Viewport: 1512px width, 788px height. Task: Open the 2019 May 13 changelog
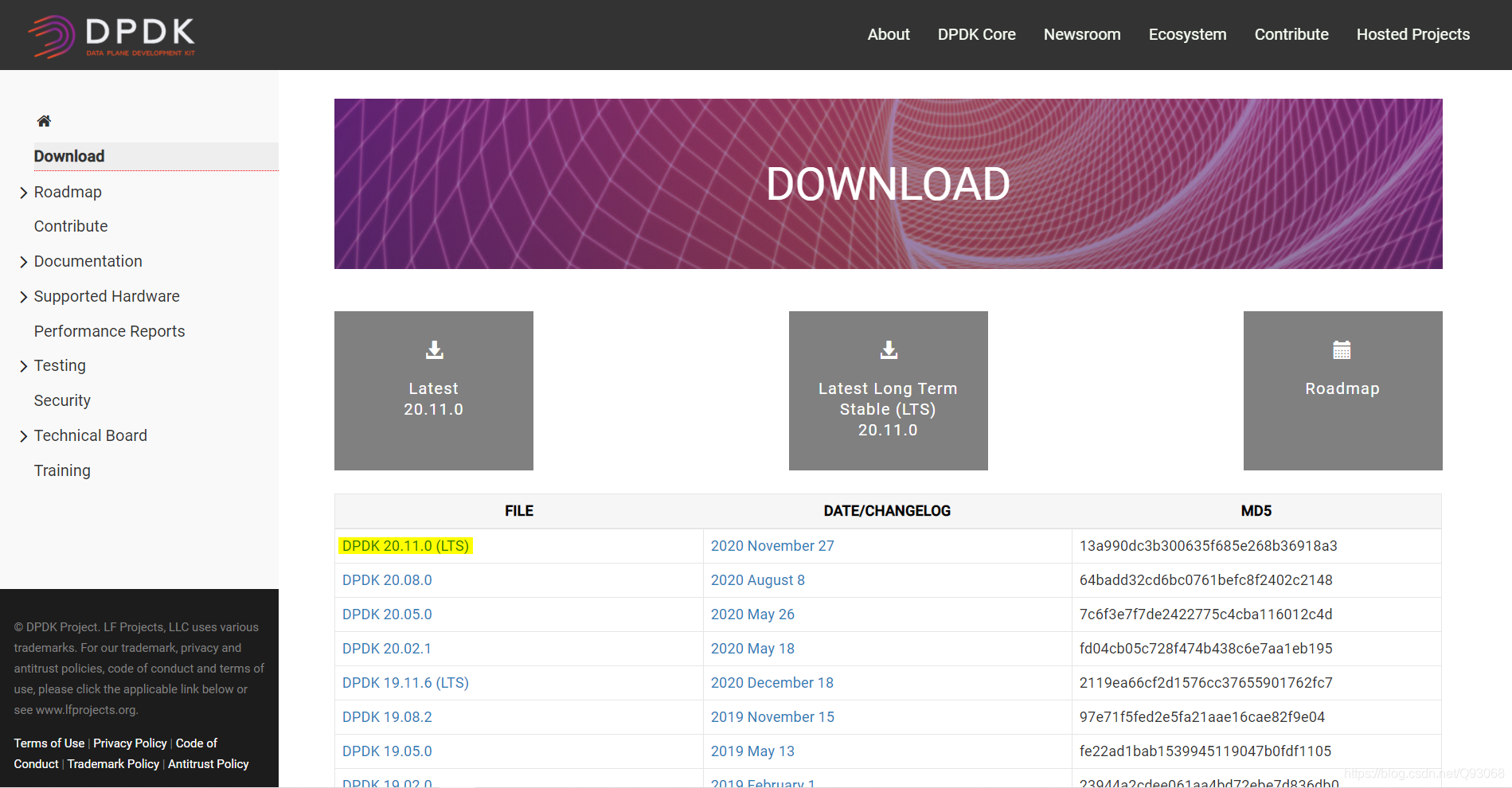(x=752, y=751)
